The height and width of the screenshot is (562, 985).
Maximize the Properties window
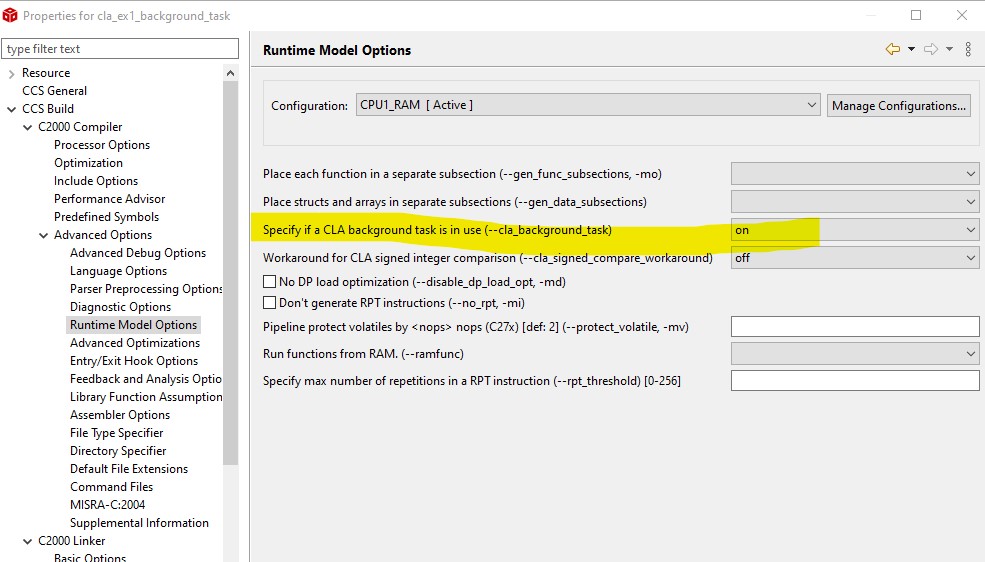pyautogui.click(x=917, y=15)
